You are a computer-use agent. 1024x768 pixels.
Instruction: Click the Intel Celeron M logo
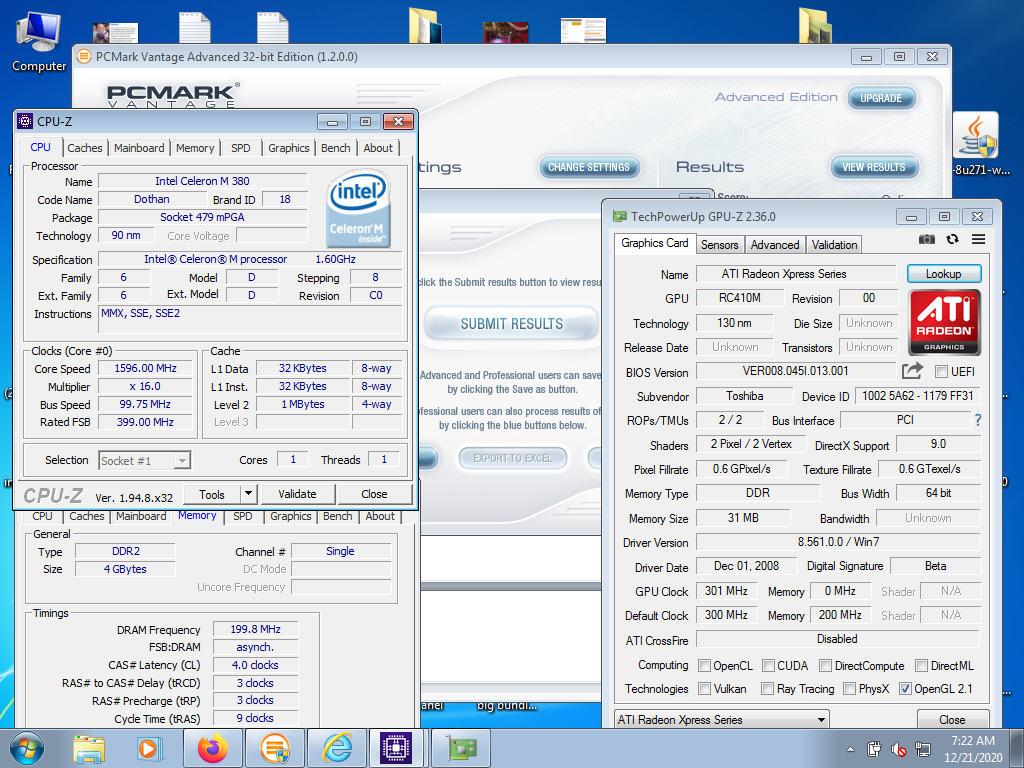pyautogui.click(x=358, y=209)
